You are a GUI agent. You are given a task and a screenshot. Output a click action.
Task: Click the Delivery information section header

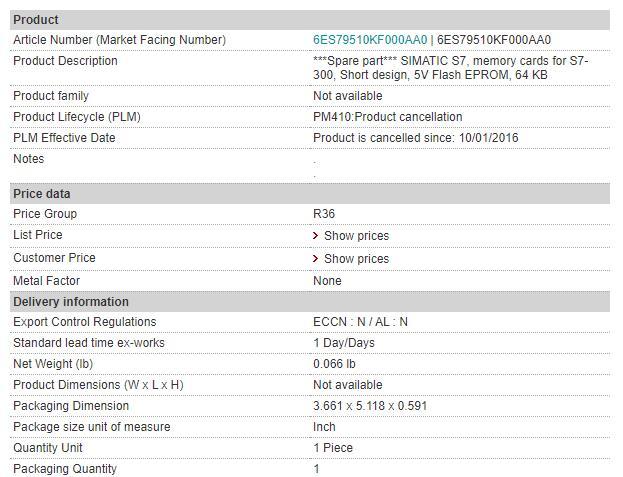pyautogui.click(x=71, y=302)
